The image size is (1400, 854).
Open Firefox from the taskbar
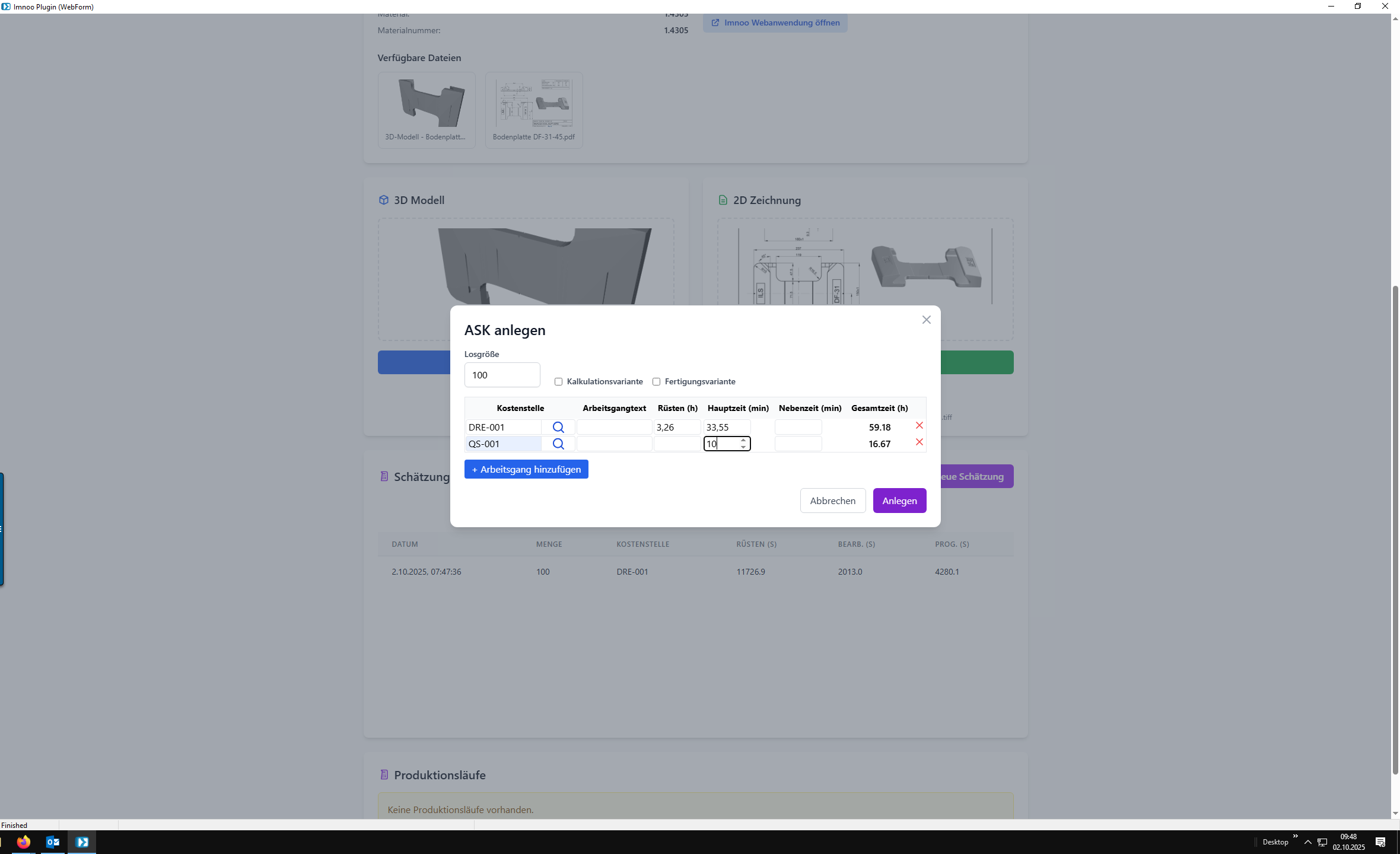coord(24,842)
